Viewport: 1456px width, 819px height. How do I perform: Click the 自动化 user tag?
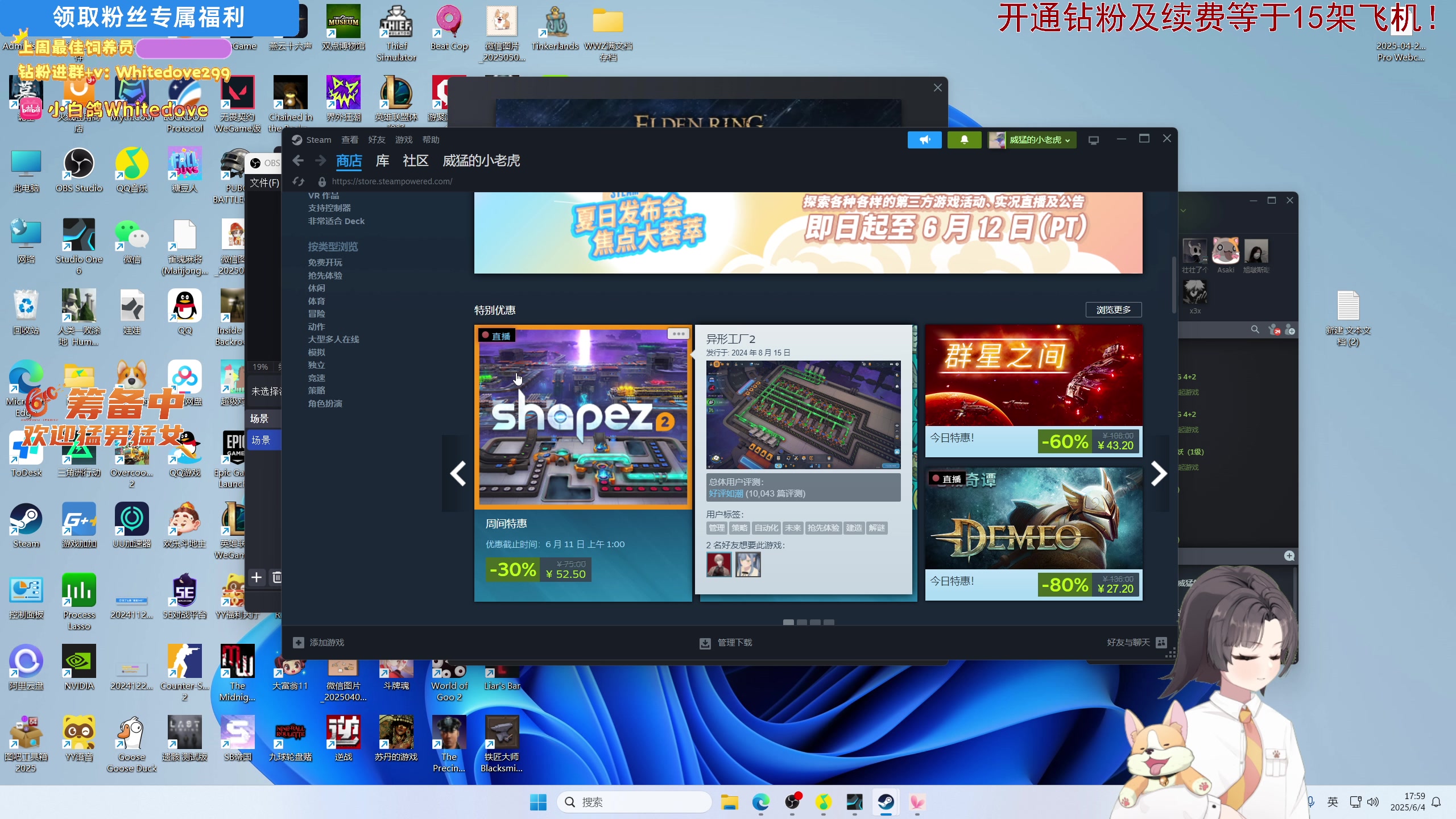(x=766, y=528)
